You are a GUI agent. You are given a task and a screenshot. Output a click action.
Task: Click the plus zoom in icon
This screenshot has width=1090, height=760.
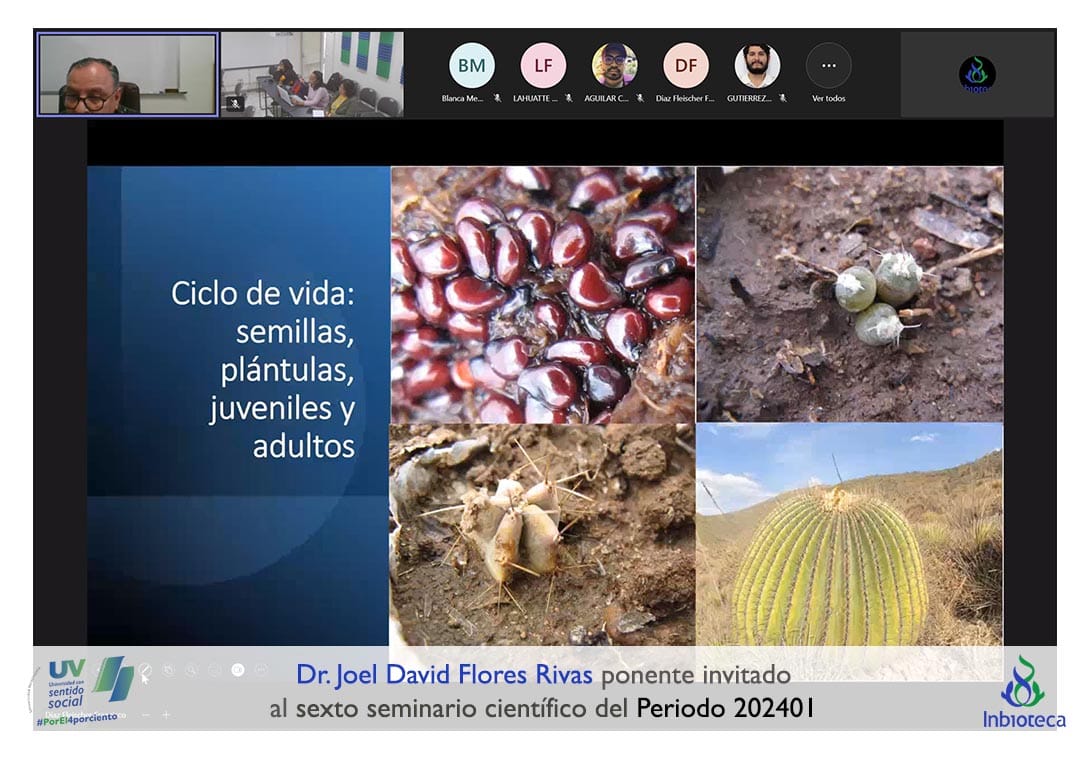tap(166, 714)
